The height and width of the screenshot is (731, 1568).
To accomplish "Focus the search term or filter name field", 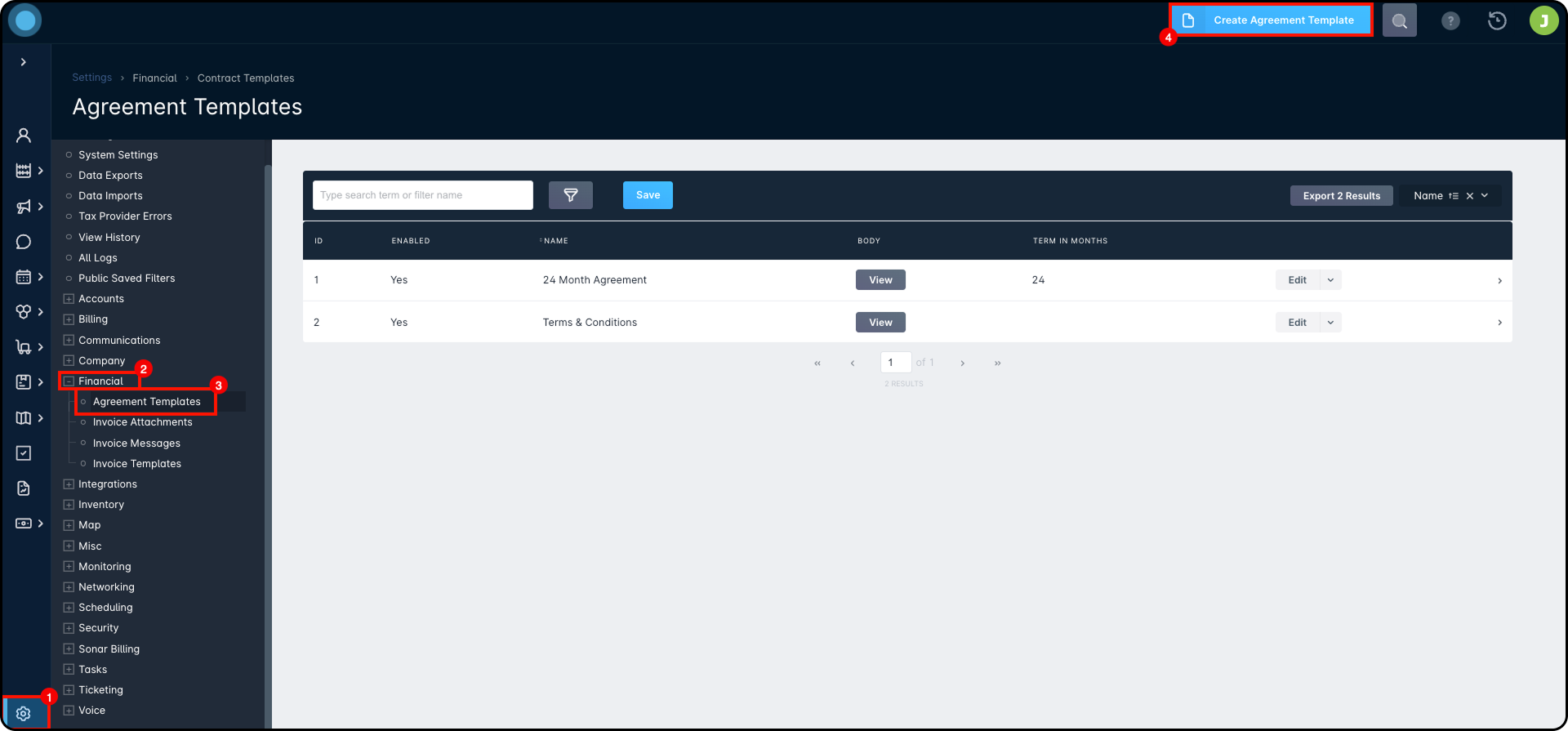I will pos(423,195).
